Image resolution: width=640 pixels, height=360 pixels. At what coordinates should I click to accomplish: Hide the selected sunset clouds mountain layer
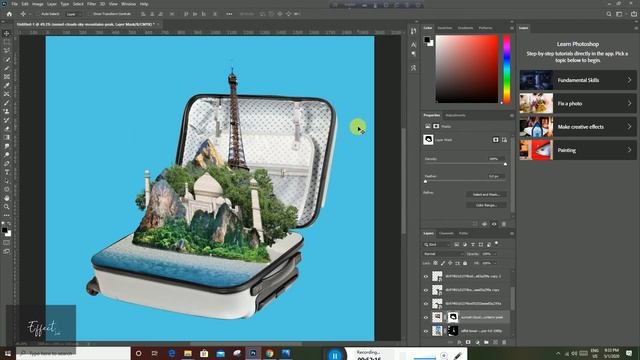pyautogui.click(x=426, y=317)
